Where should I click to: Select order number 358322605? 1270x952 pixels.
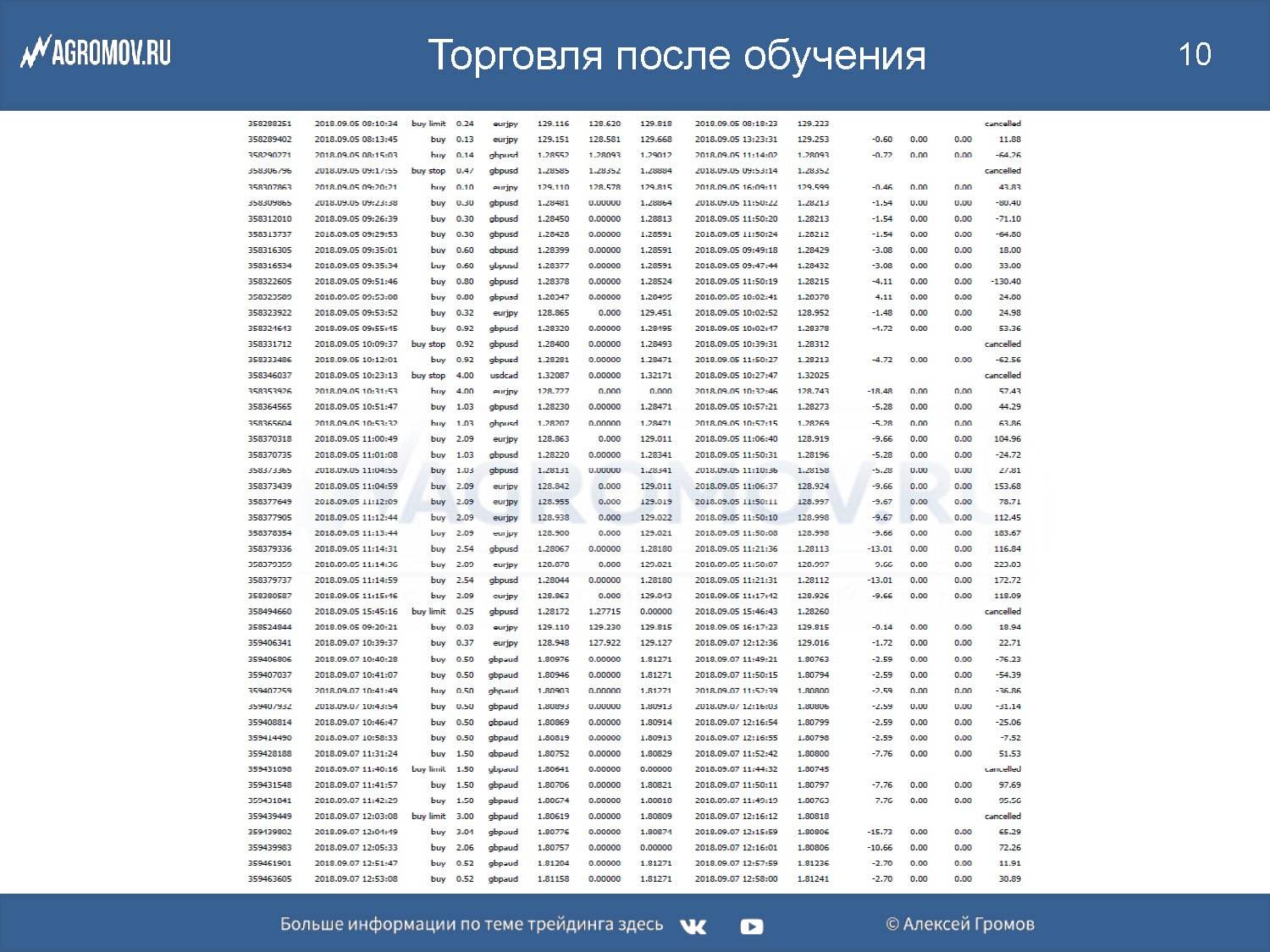point(269,282)
